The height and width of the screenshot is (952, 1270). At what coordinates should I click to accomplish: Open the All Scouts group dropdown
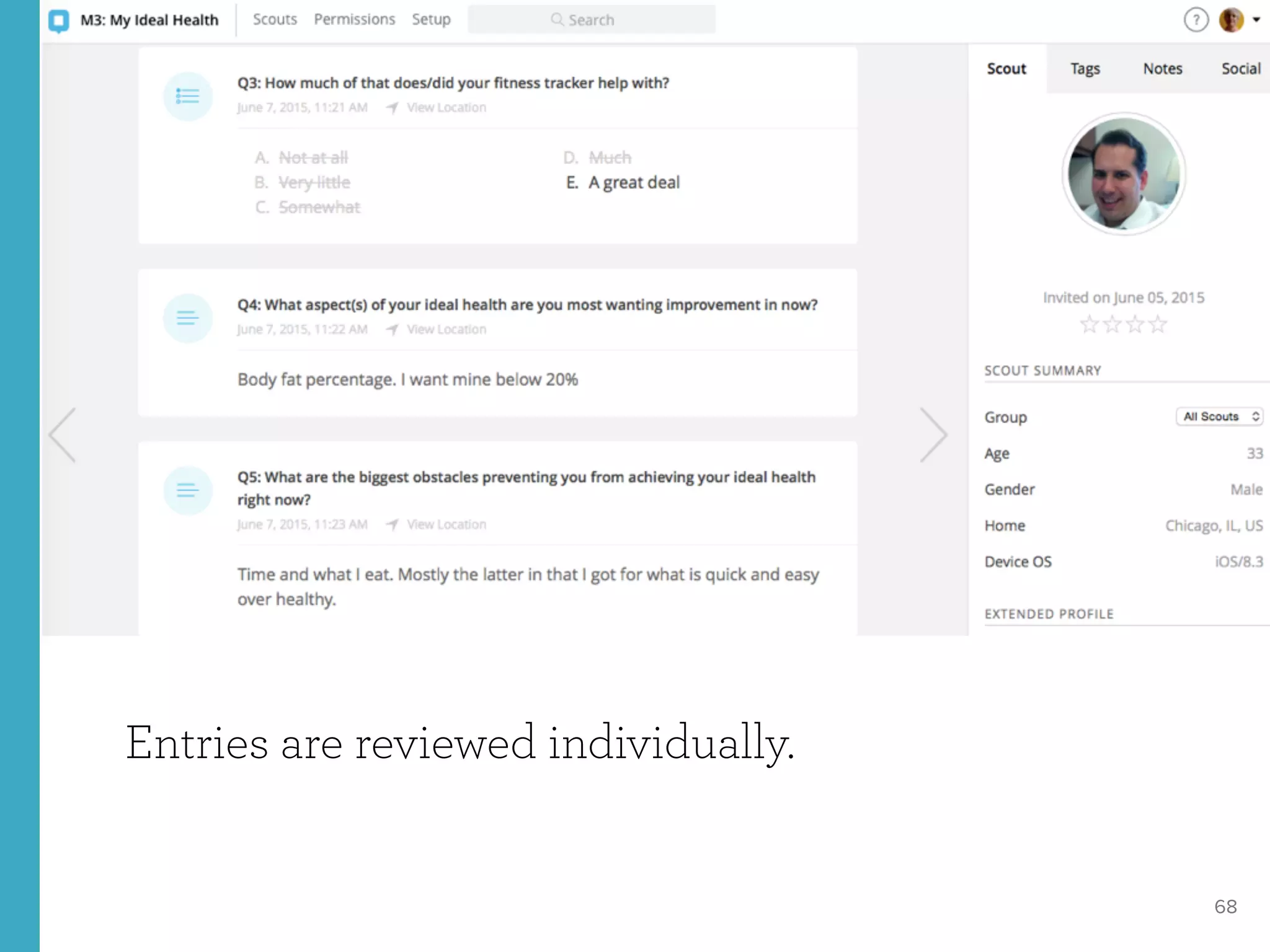tap(1220, 416)
